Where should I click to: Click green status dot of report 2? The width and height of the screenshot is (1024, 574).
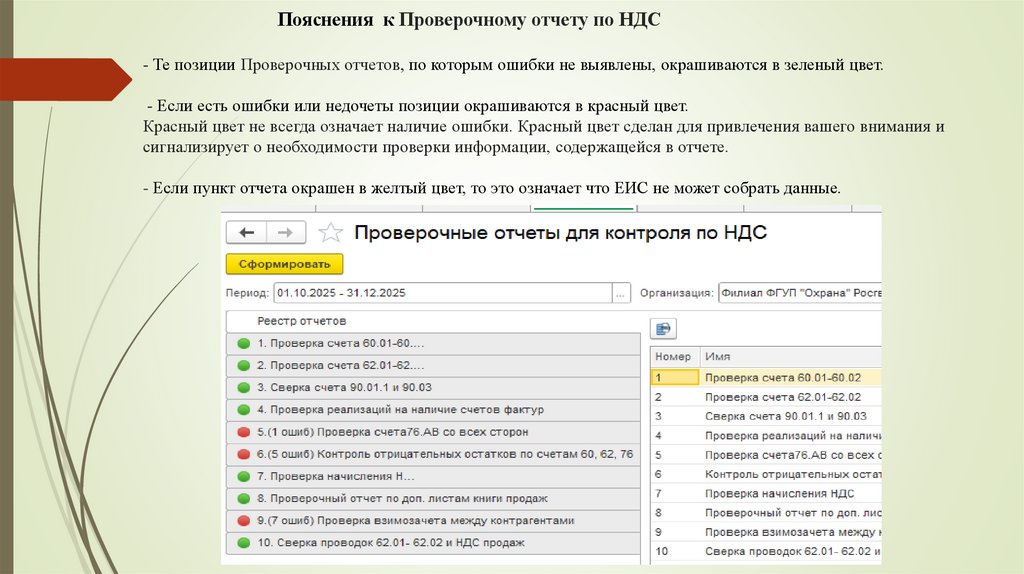(x=244, y=366)
